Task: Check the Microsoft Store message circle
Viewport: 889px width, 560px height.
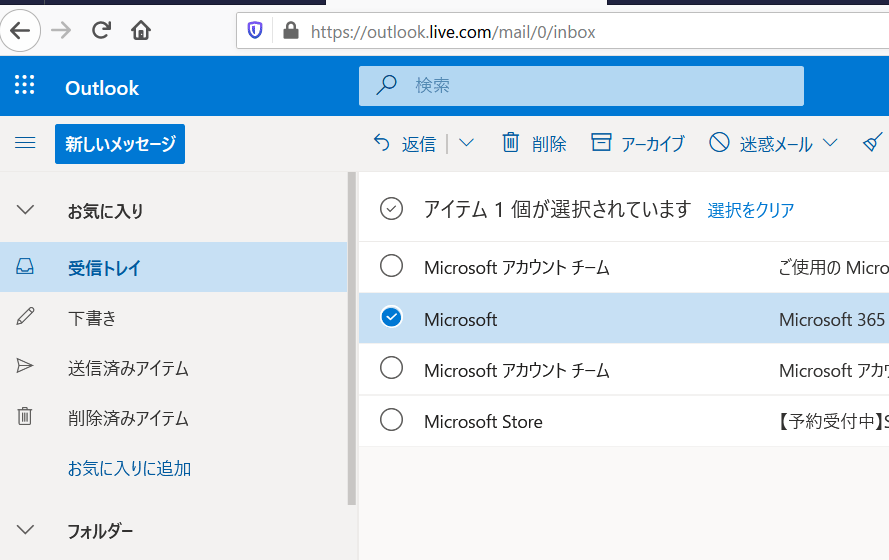Action: [x=391, y=420]
